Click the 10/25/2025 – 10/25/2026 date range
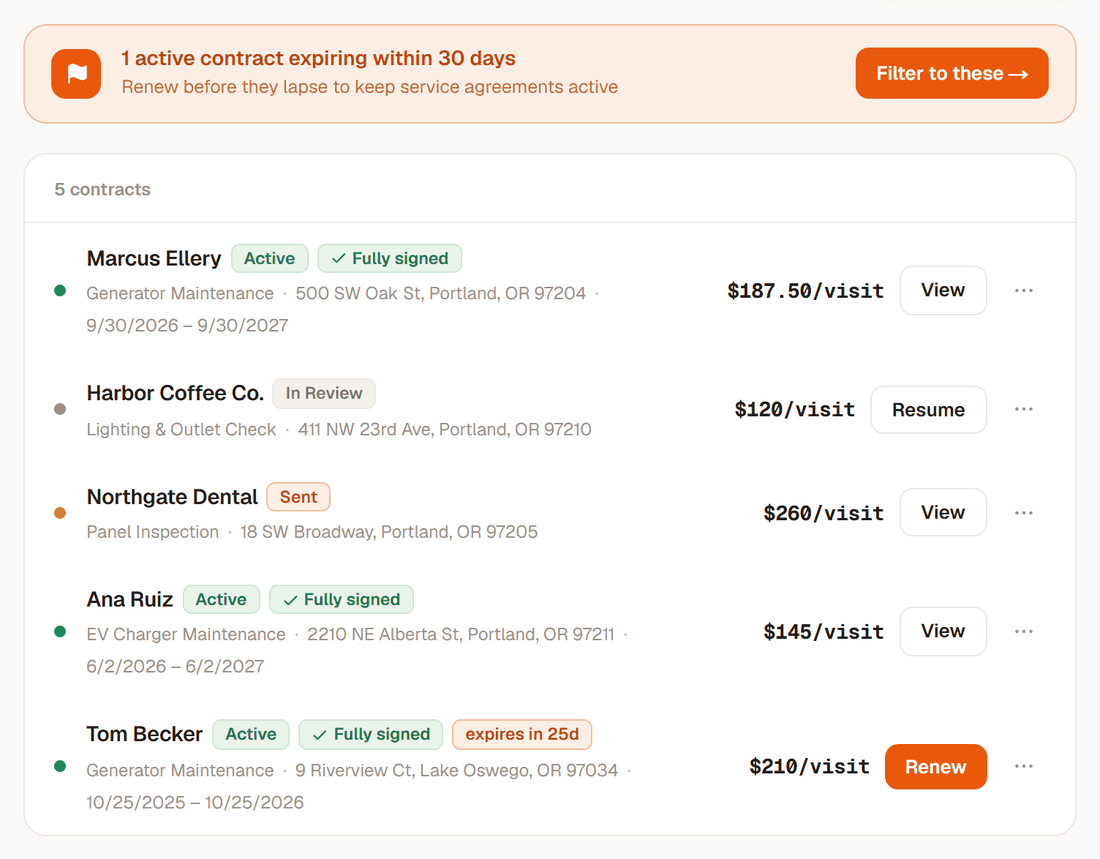The width and height of the screenshot is (1100, 859). point(195,803)
